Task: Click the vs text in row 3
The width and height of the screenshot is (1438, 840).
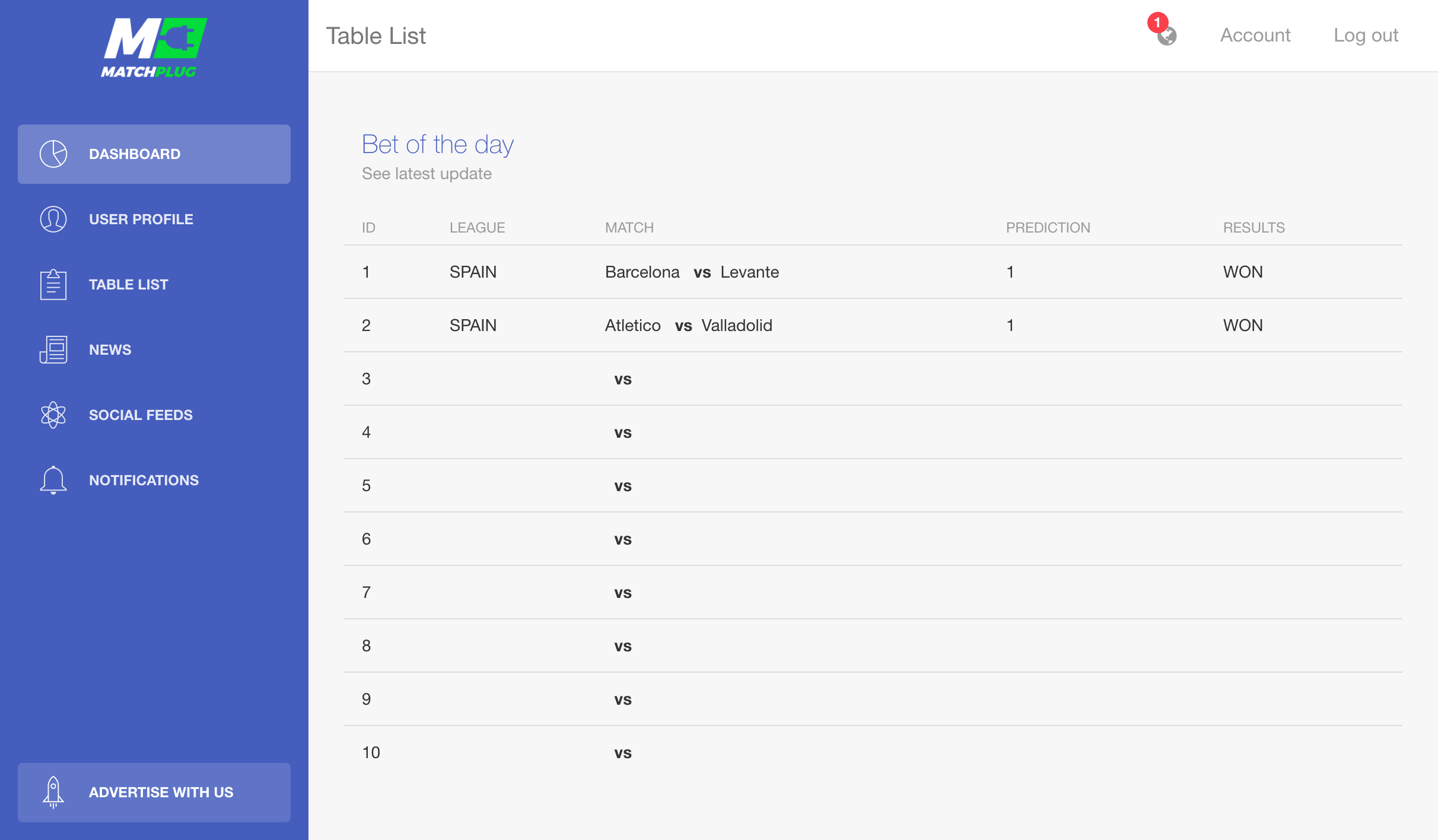Action: 623,380
